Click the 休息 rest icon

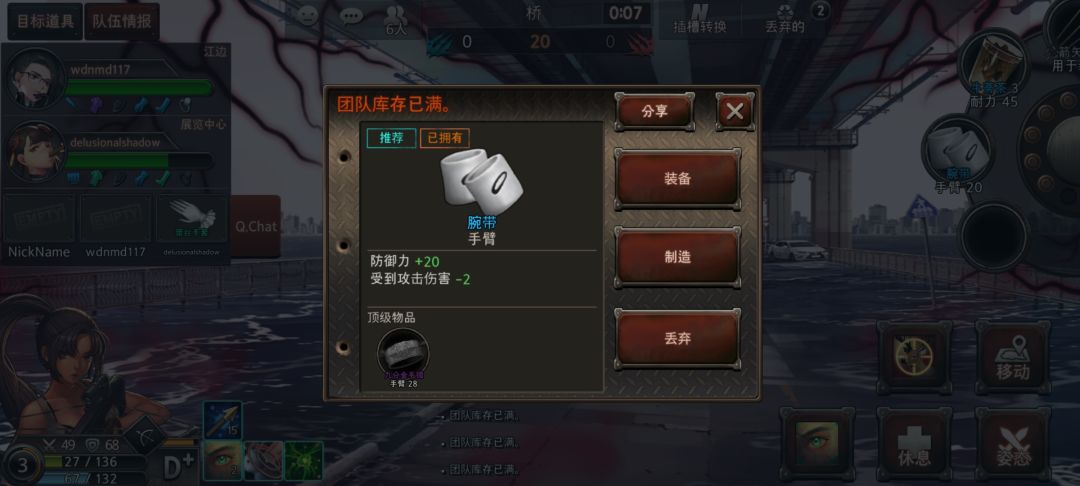(x=914, y=444)
